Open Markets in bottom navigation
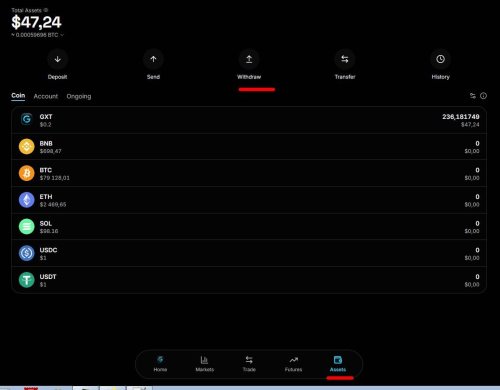This screenshot has height=390, width=500. [x=205, y=364]
